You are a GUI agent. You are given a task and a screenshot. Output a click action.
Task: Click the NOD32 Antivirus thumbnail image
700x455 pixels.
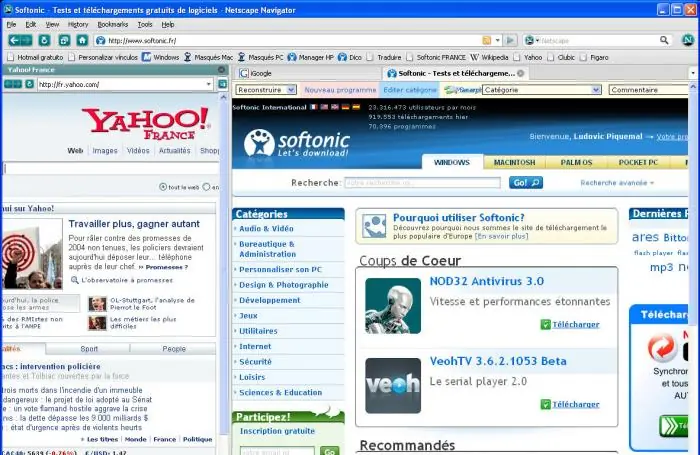(393, 306)
